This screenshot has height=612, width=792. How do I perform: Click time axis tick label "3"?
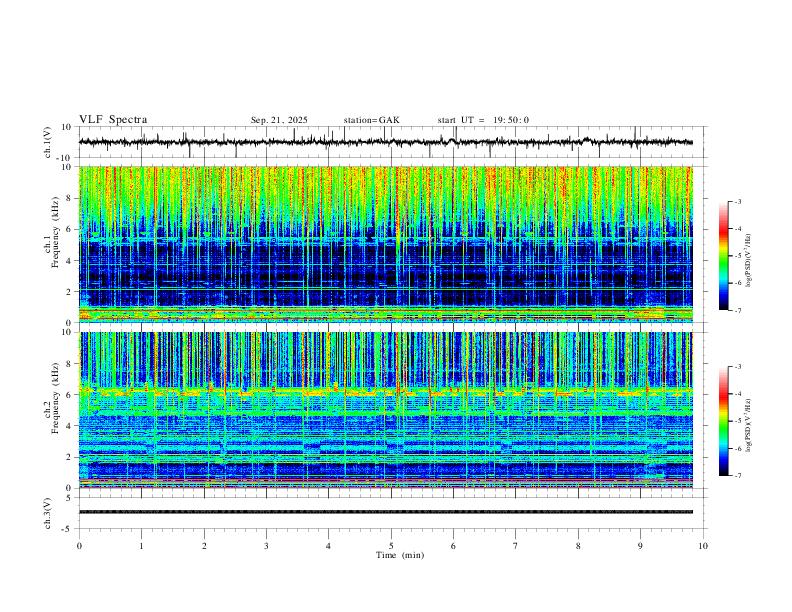pos(266,546)
